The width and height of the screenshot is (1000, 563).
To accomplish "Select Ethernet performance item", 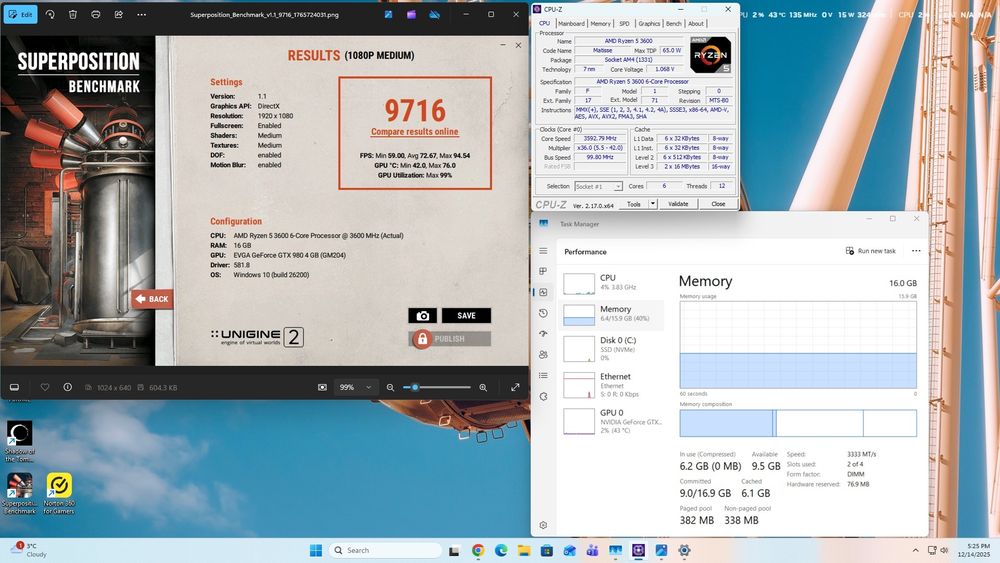I will [x=612, y=385].
